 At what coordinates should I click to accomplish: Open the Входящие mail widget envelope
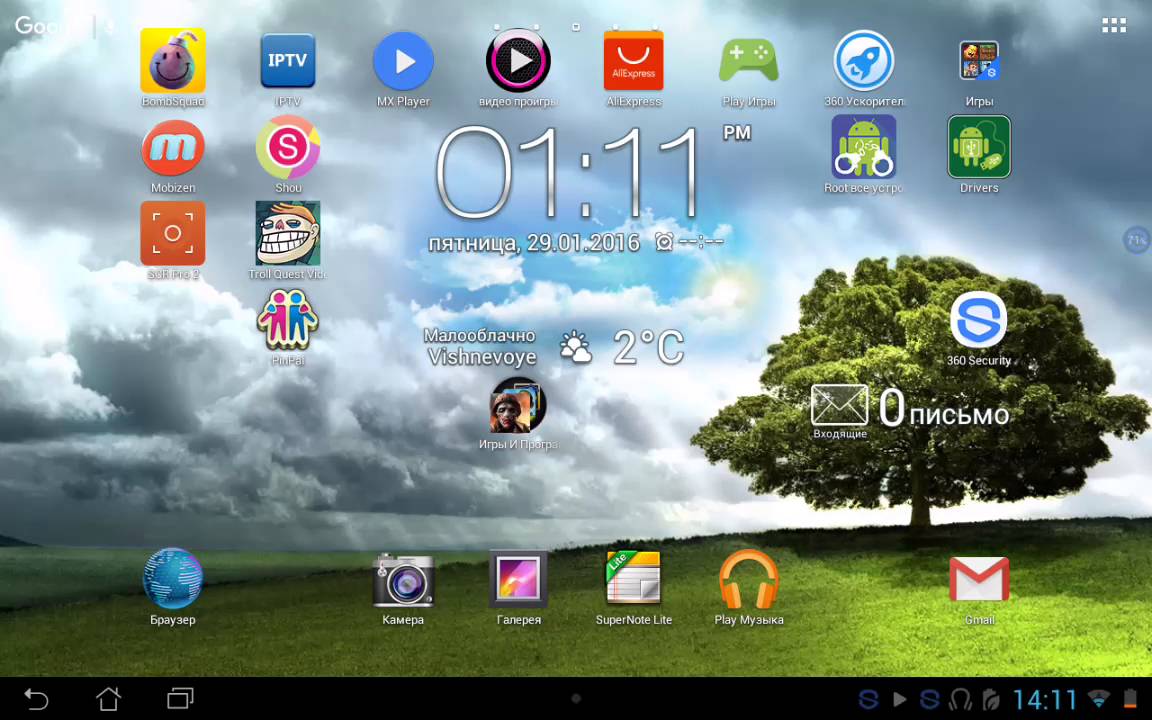coord(839,405)
